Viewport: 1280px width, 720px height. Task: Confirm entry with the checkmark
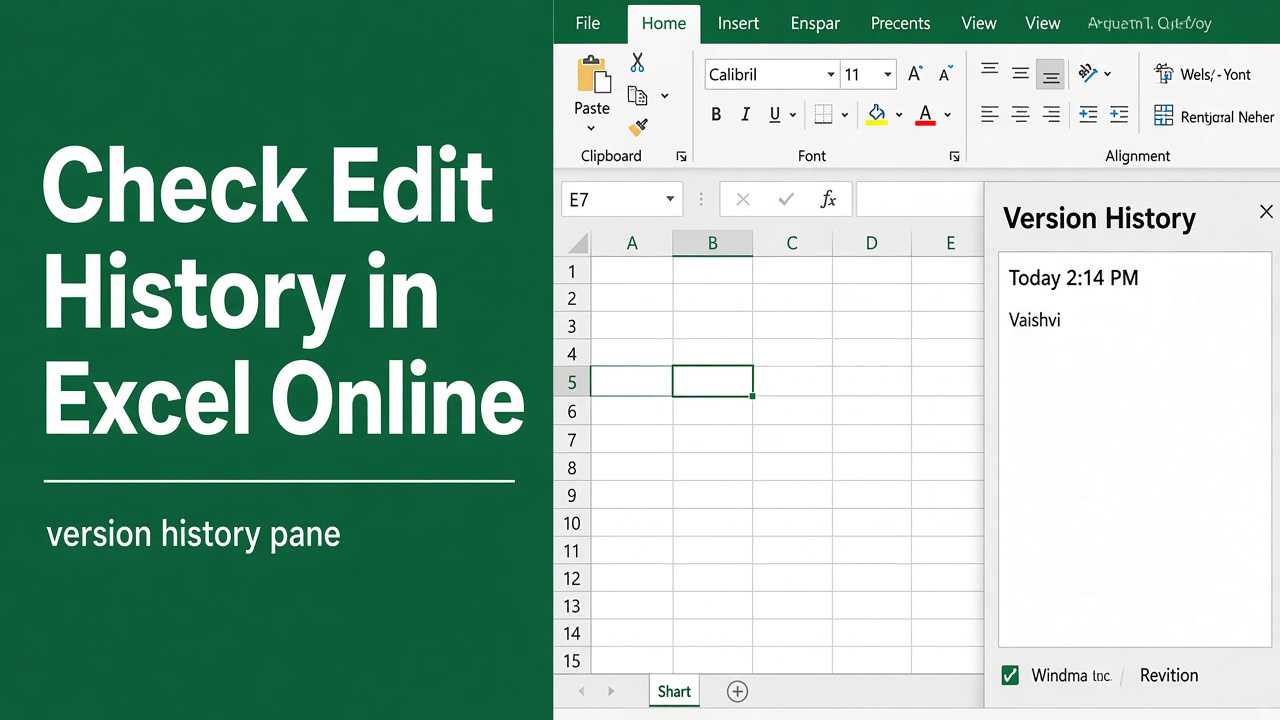click(x=786, y=200)
